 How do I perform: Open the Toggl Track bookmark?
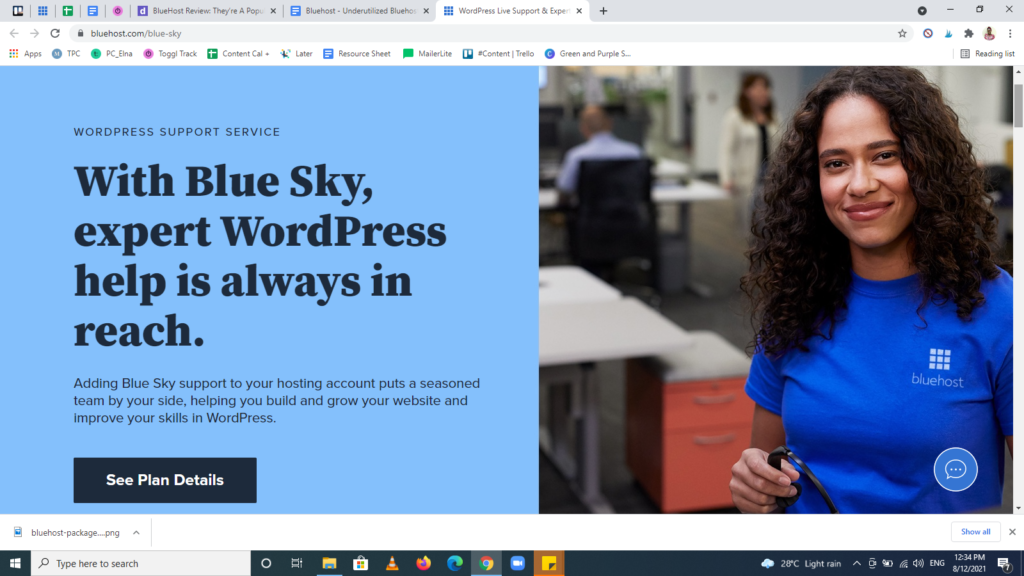coord(170,54)
